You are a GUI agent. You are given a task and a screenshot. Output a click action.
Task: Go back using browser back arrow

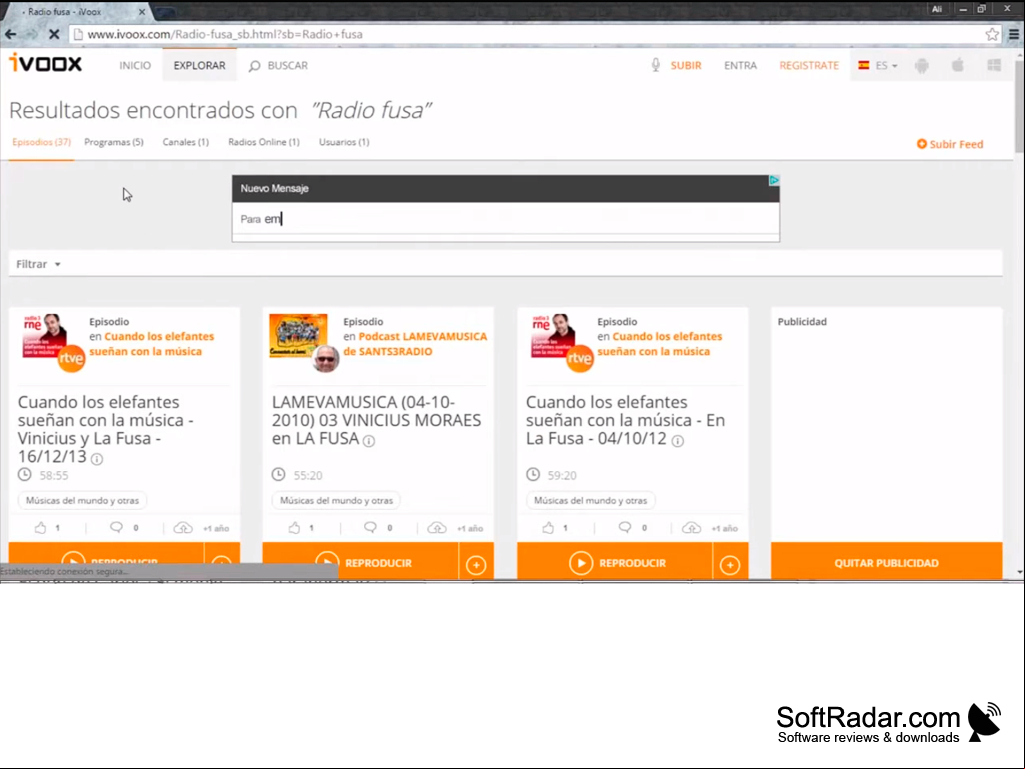[11, 34]
